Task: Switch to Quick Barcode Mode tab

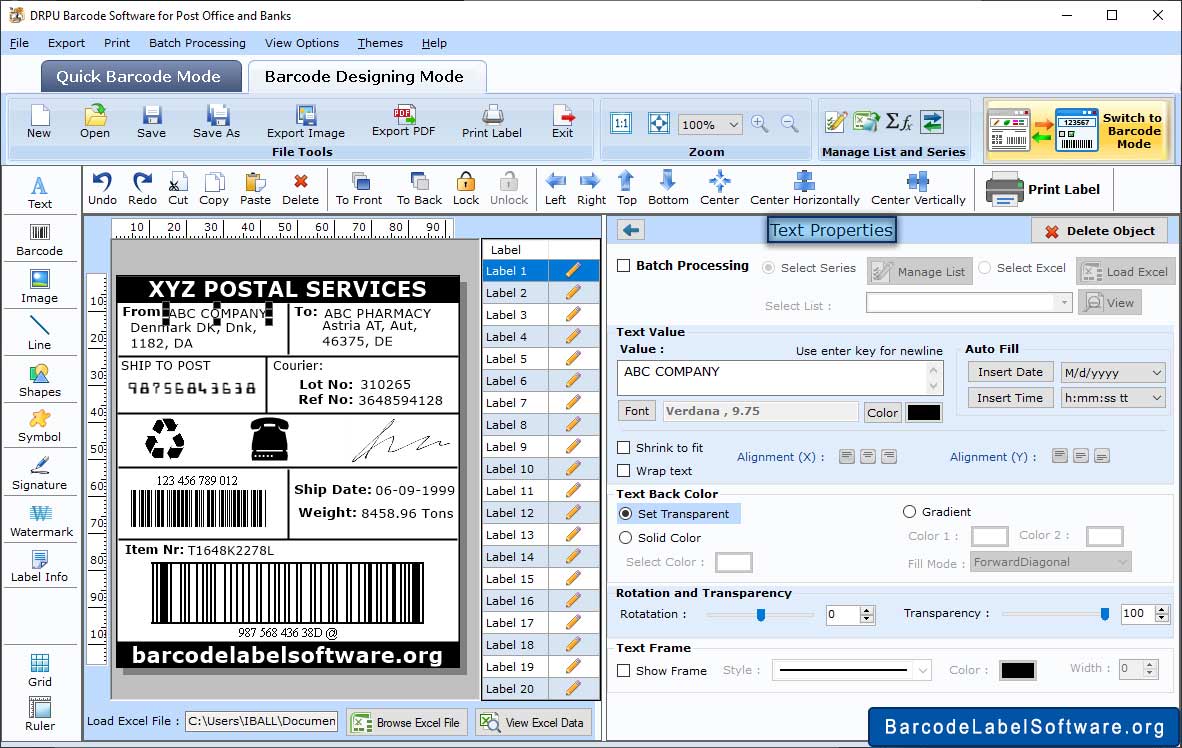Action: click(x=140, y=76)
